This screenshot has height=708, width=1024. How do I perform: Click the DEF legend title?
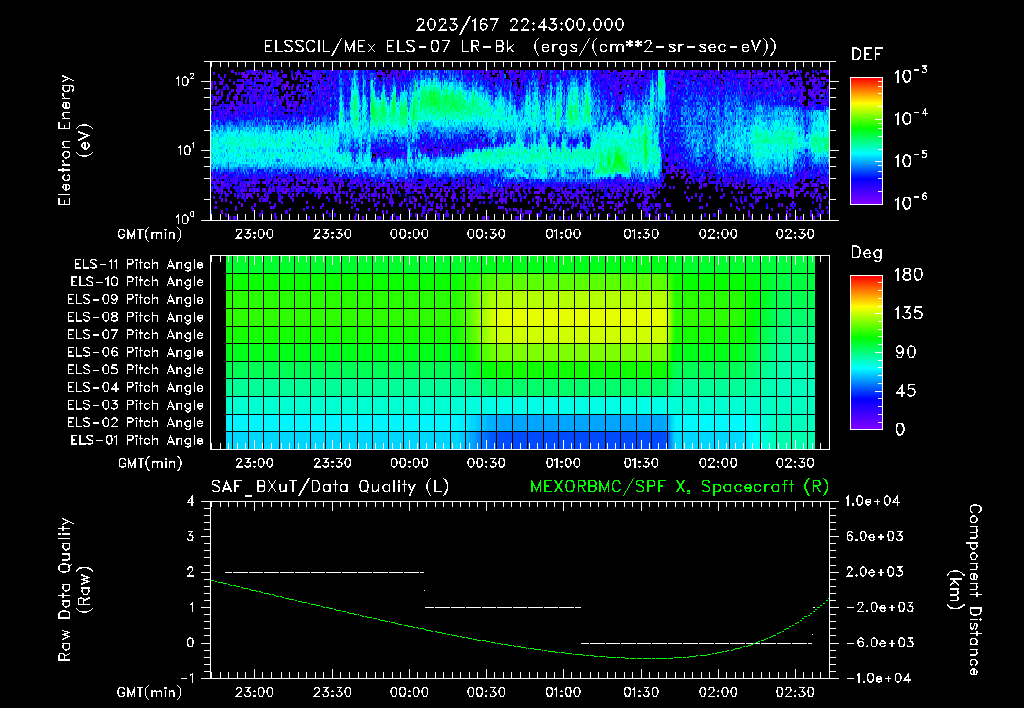pyautogui.click(x=867, y=54)
